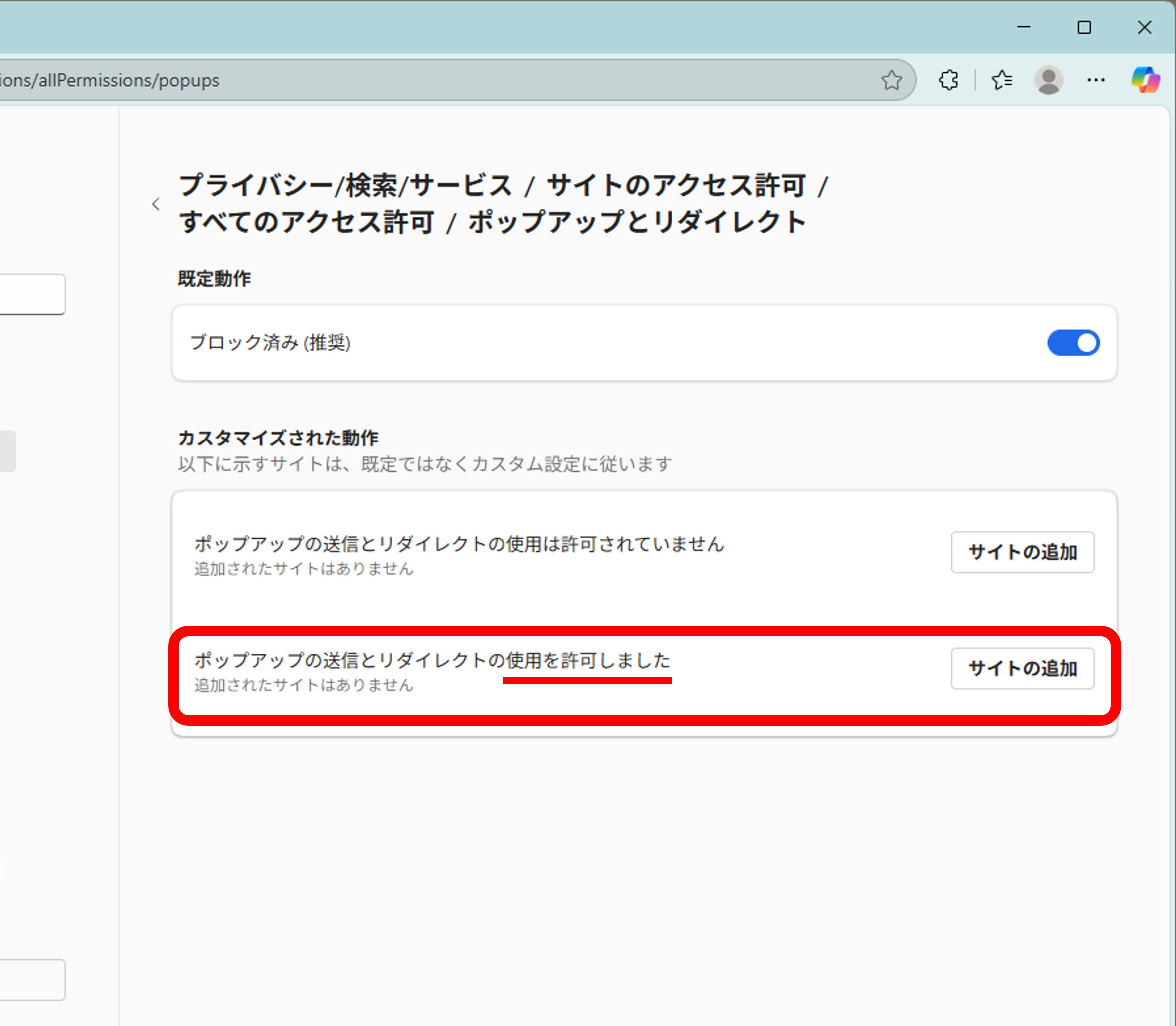Image resolution: width=1176 pixels, height=1026 pixels.
Task: Close the browser window
Action: [x=1144, y=27]
